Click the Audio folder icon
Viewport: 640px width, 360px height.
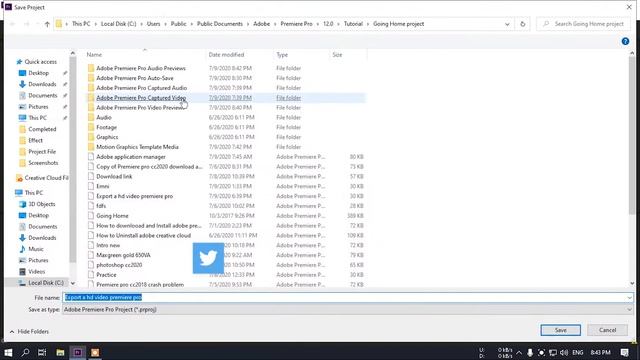point(91,117)
